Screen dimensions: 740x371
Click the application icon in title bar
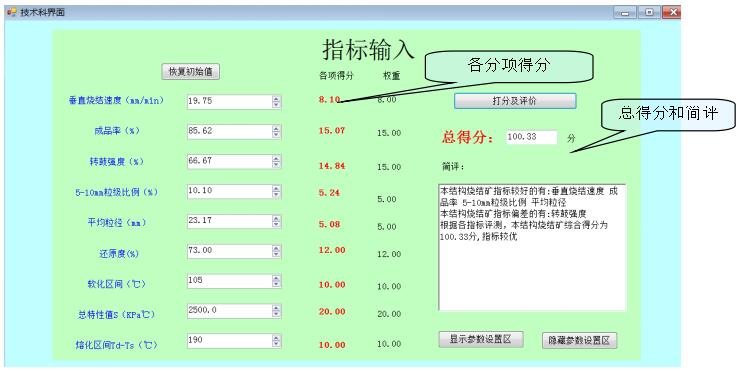tap(11, 12)
